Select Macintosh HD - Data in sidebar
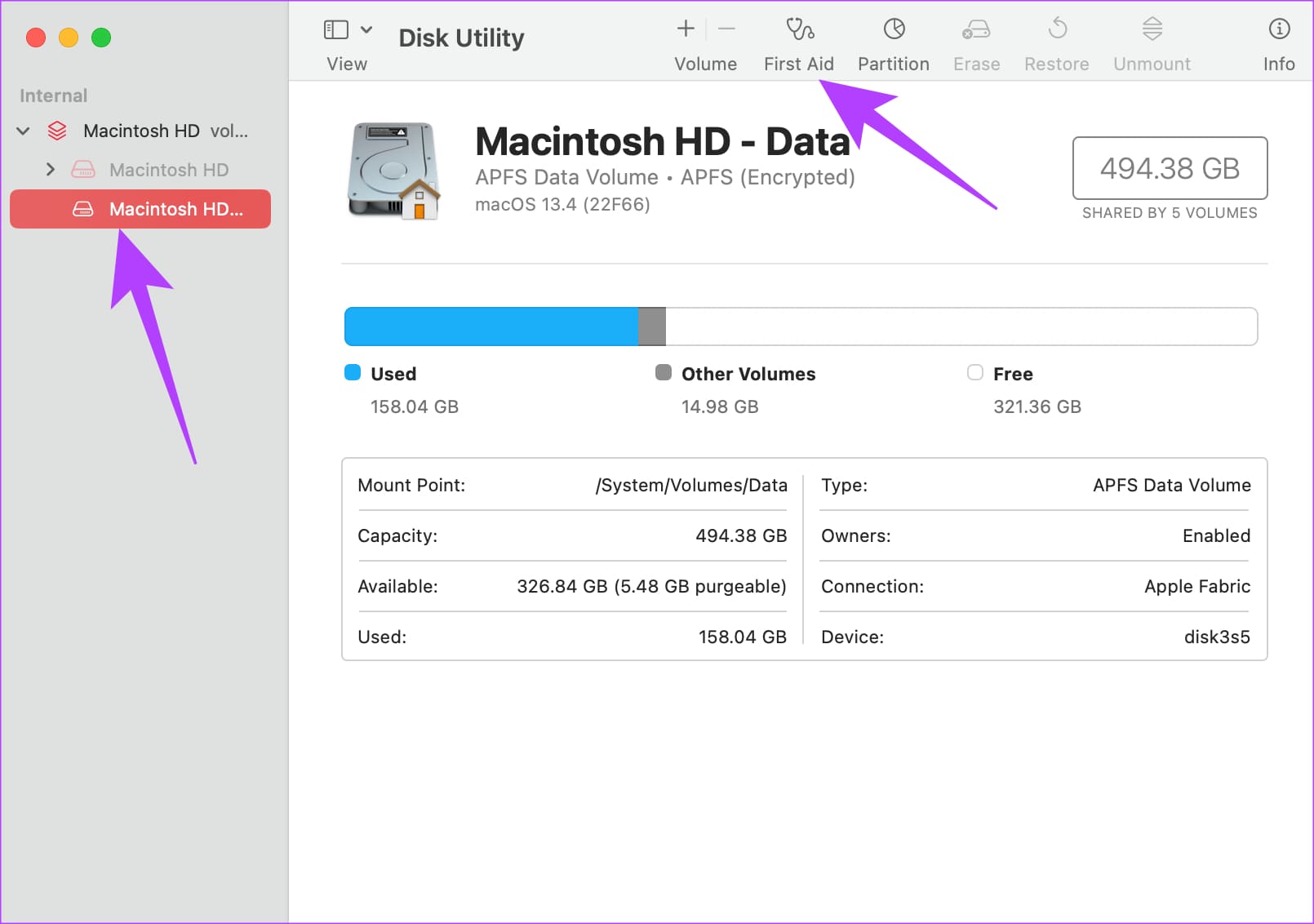This screenshot has height=924, width=1314. [140, 209]
